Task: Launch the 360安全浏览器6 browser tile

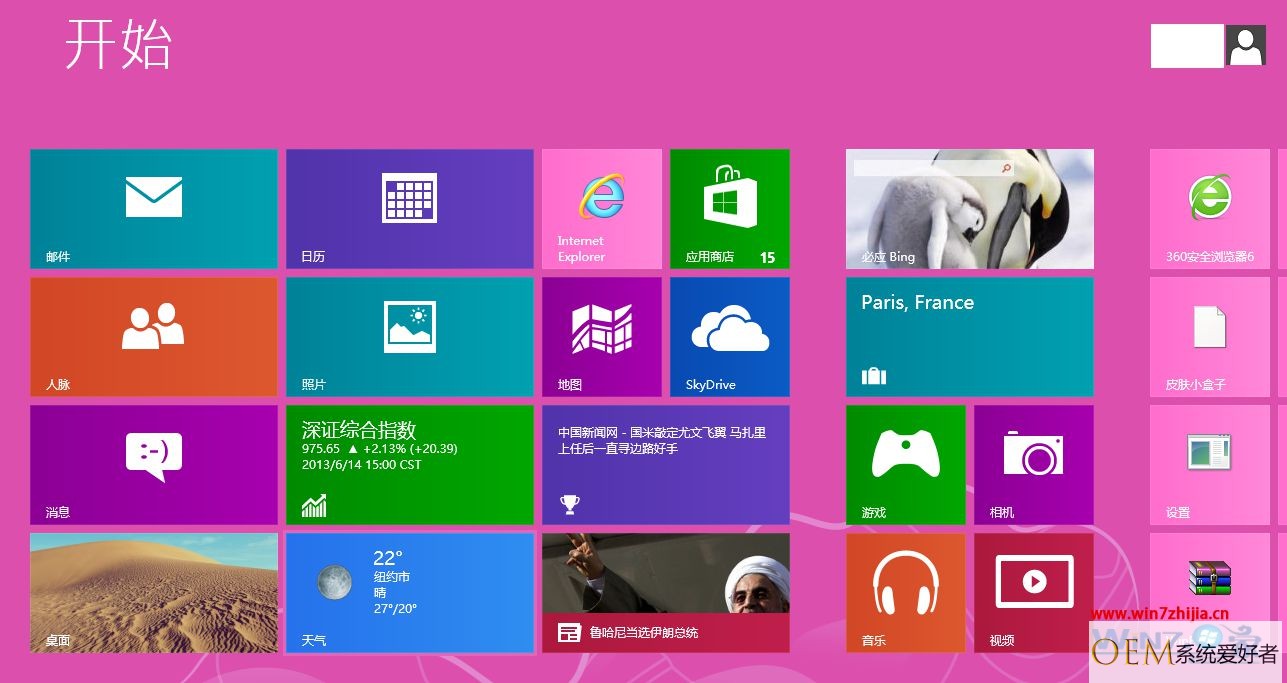Action: 1210,209
